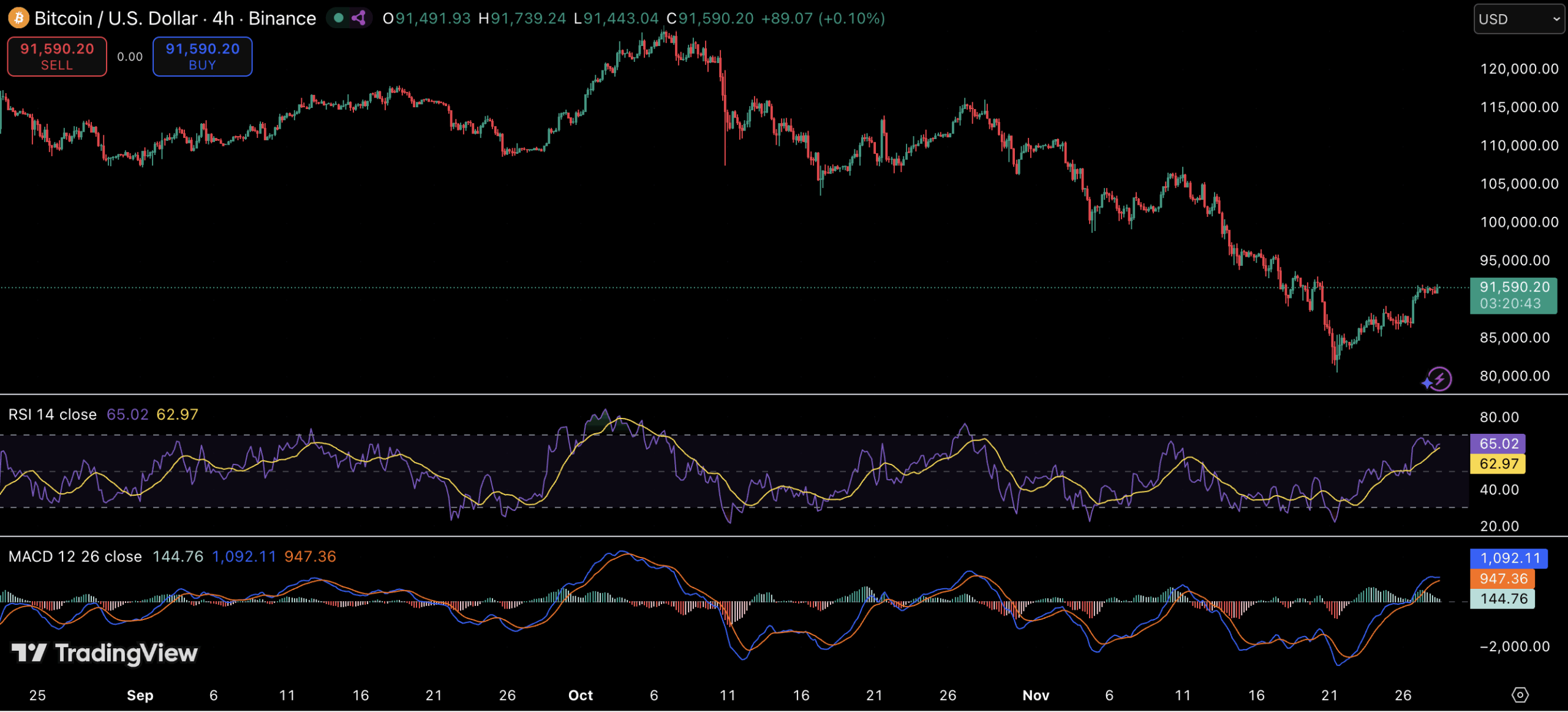Click the purple connected-nodes icon beside Binance
This screenshot has height=712, width=1568.
[359, 18]
